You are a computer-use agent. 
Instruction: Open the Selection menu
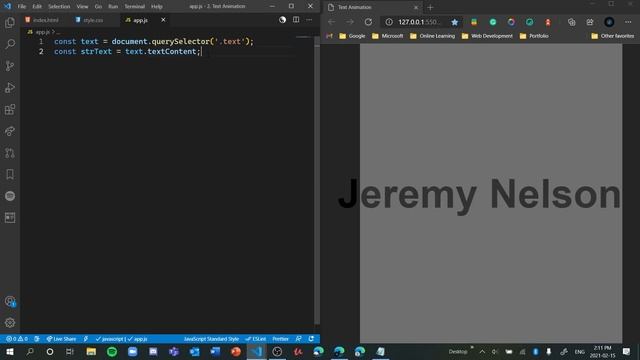tap(59, 7)
